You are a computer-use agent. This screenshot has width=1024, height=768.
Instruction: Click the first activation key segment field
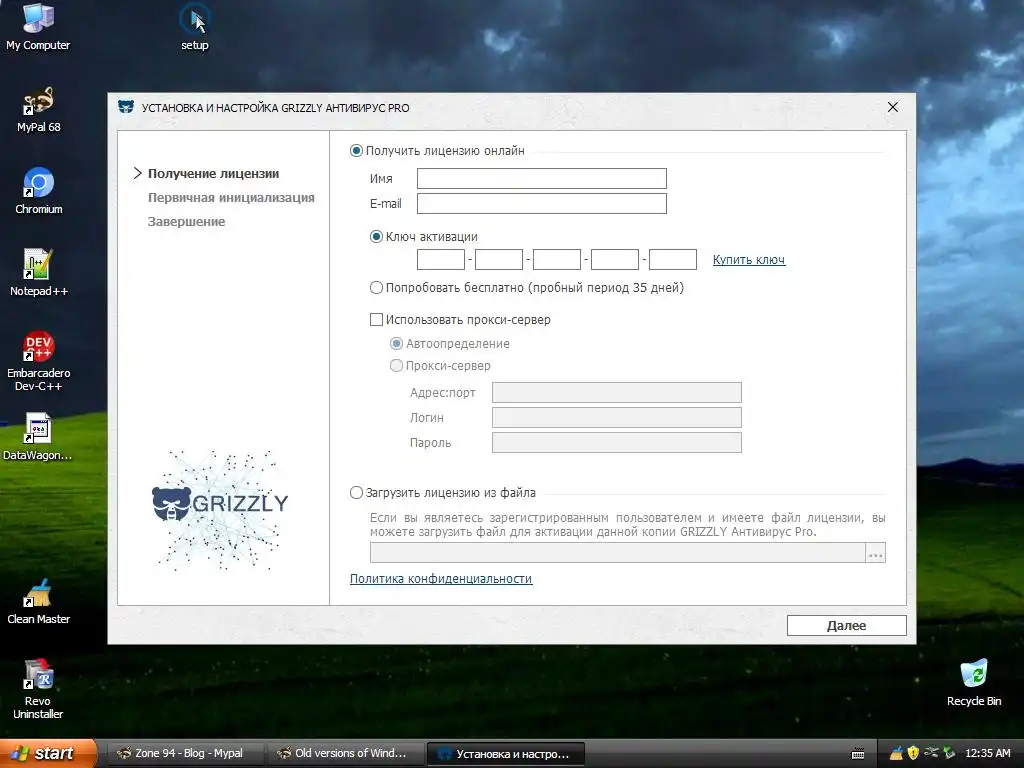click(441, 259)
